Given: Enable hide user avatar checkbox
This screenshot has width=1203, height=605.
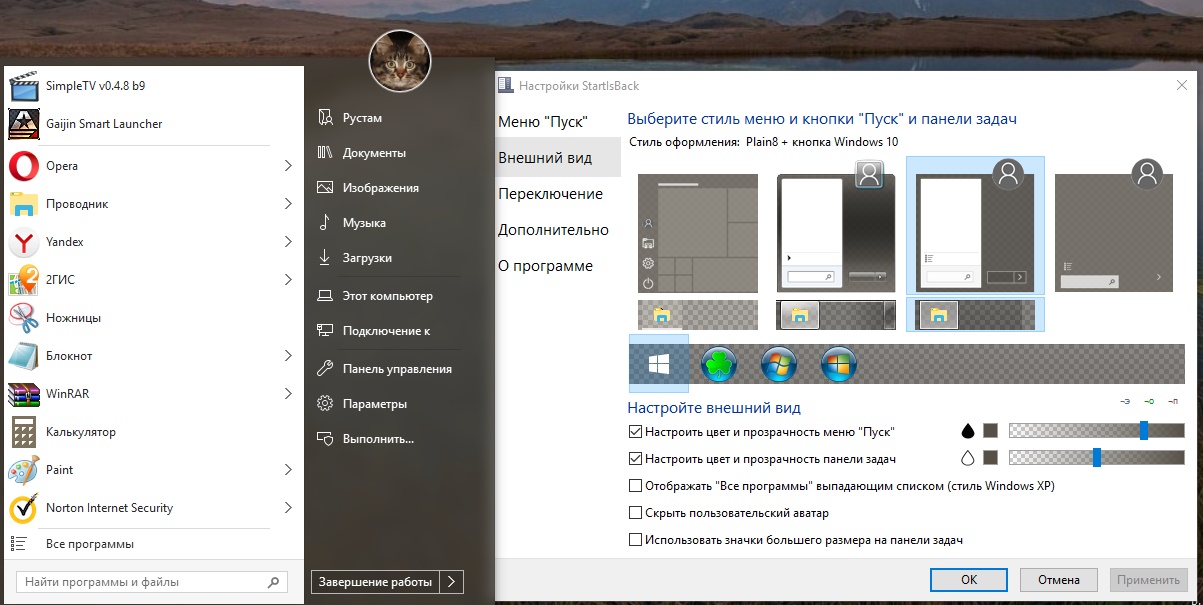Looking at the screenshot, I should point(635,513).
